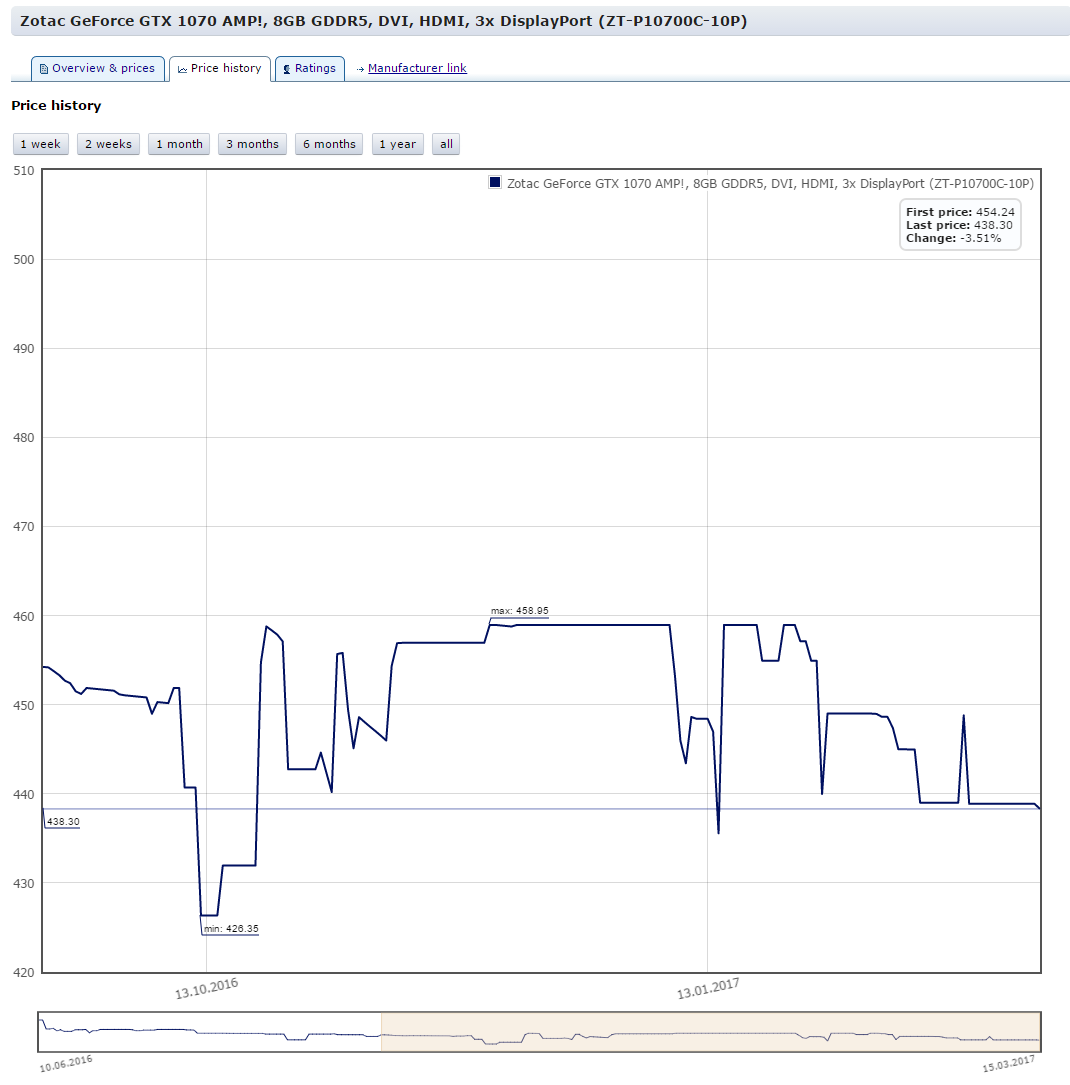Click the Last price: 438.30 text

click(x=959, y=225)
